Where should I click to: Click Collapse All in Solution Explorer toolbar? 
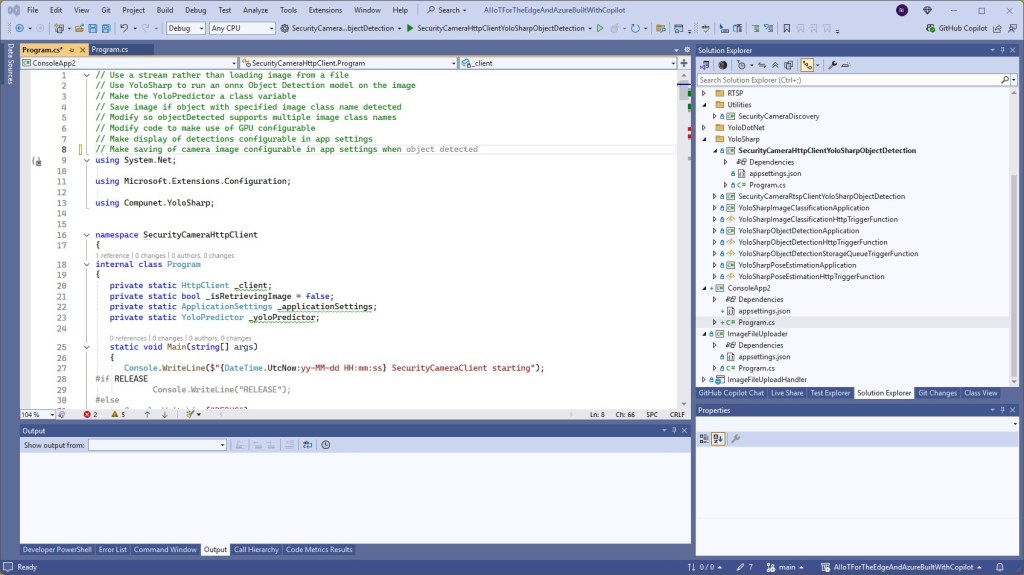click(773, 64)
